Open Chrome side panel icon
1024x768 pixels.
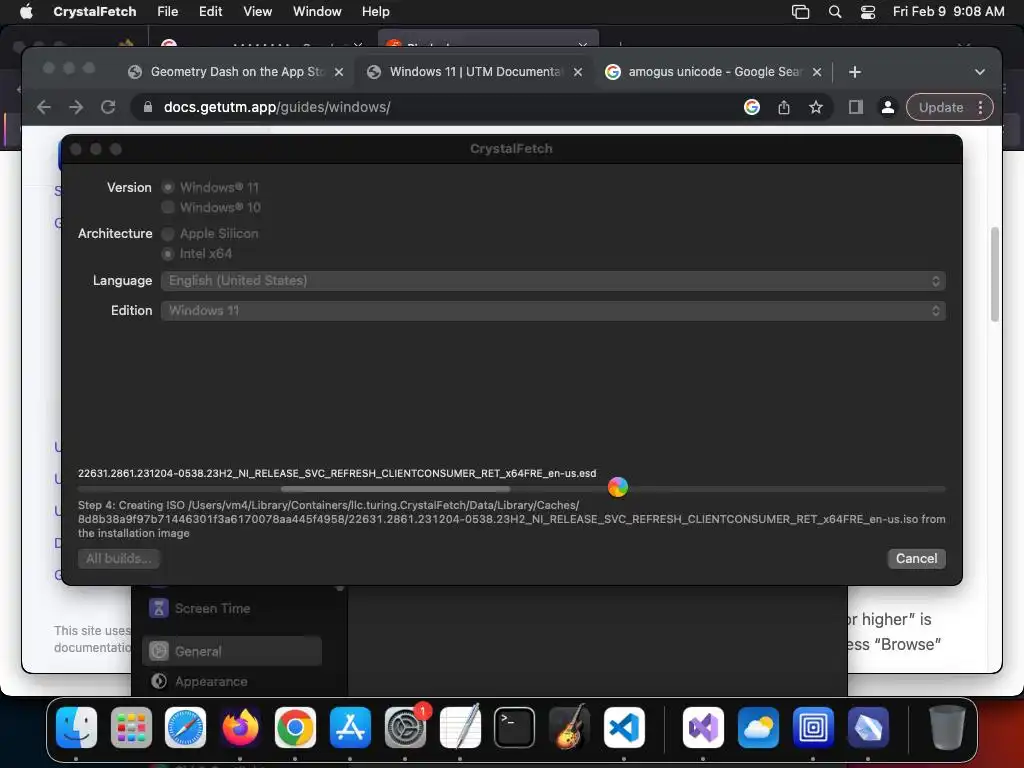click(856, 107)
